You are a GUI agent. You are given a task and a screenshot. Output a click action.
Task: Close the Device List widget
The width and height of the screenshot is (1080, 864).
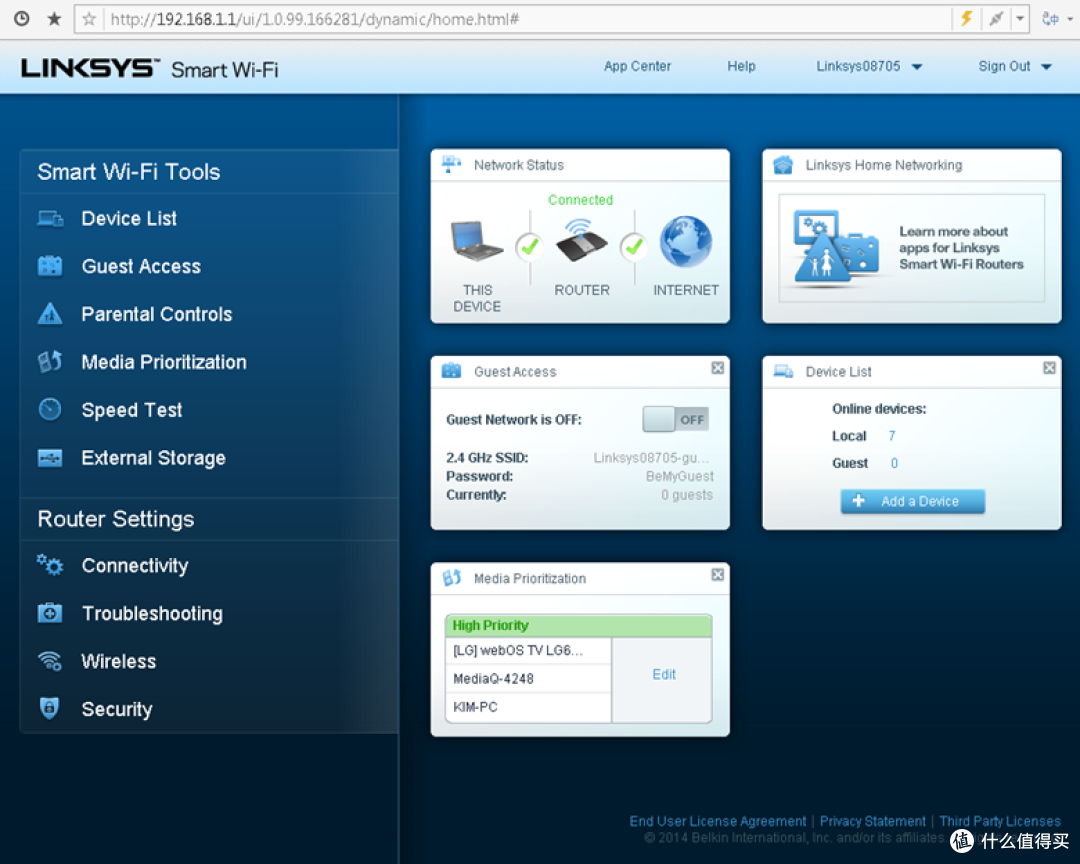(1049, 368)
